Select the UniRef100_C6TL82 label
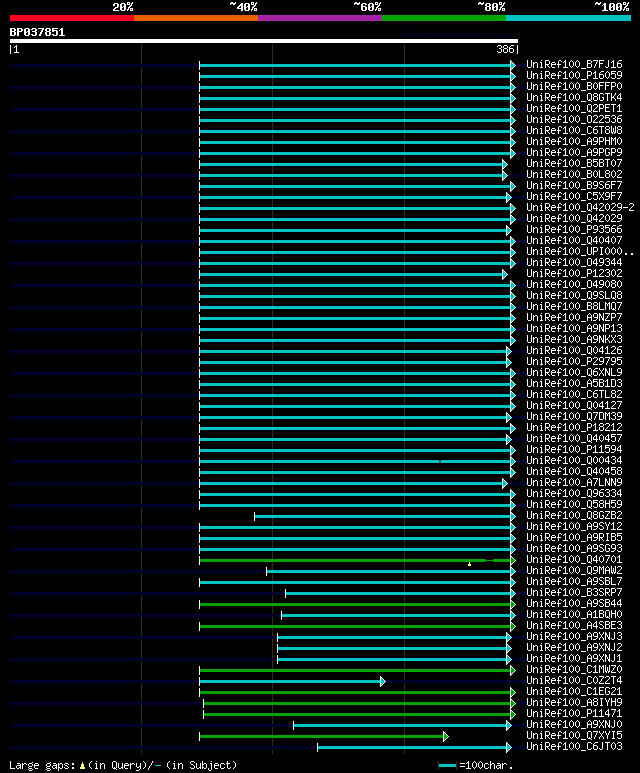Viewport: 640px width, 773px height. 574,394
